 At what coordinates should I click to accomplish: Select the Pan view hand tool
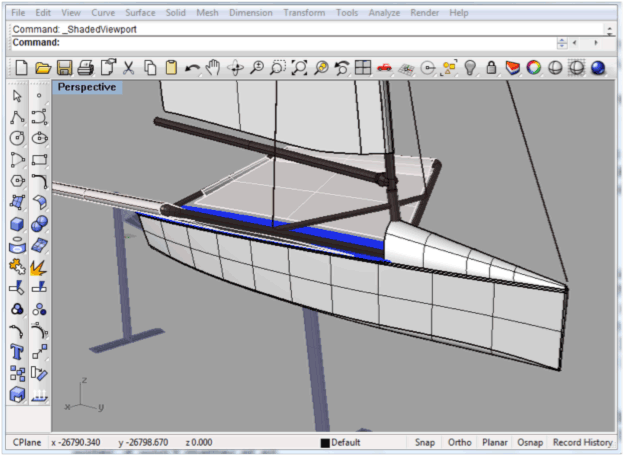213,68
